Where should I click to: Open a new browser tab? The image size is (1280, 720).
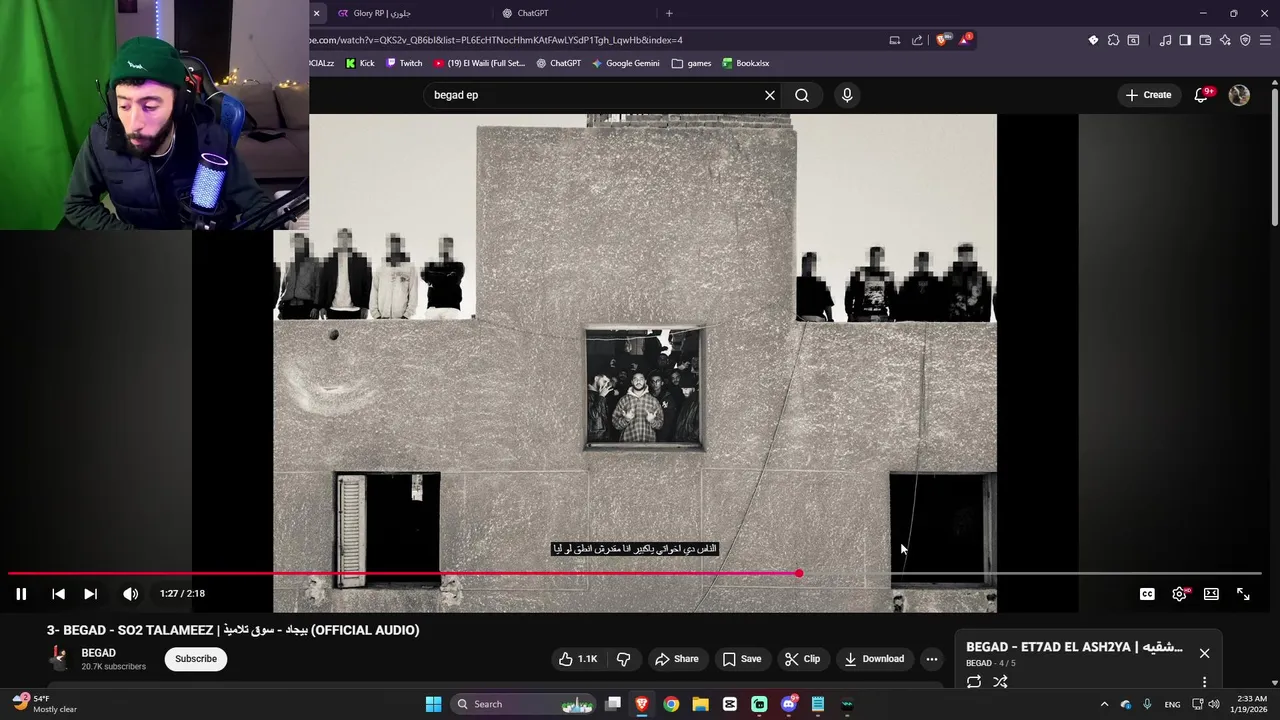(x=669, y=13)
